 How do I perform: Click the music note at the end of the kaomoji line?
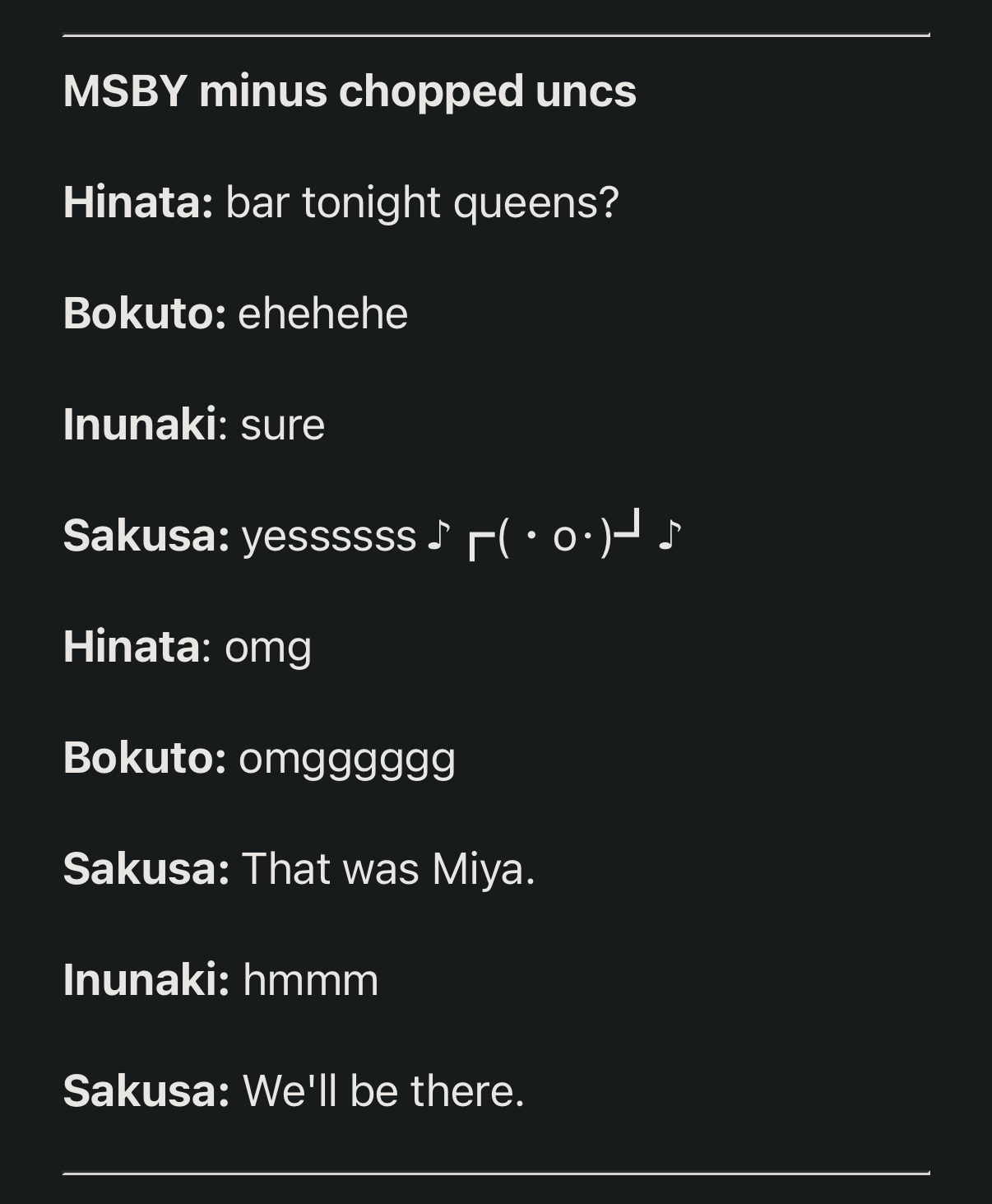pos(670,537)
